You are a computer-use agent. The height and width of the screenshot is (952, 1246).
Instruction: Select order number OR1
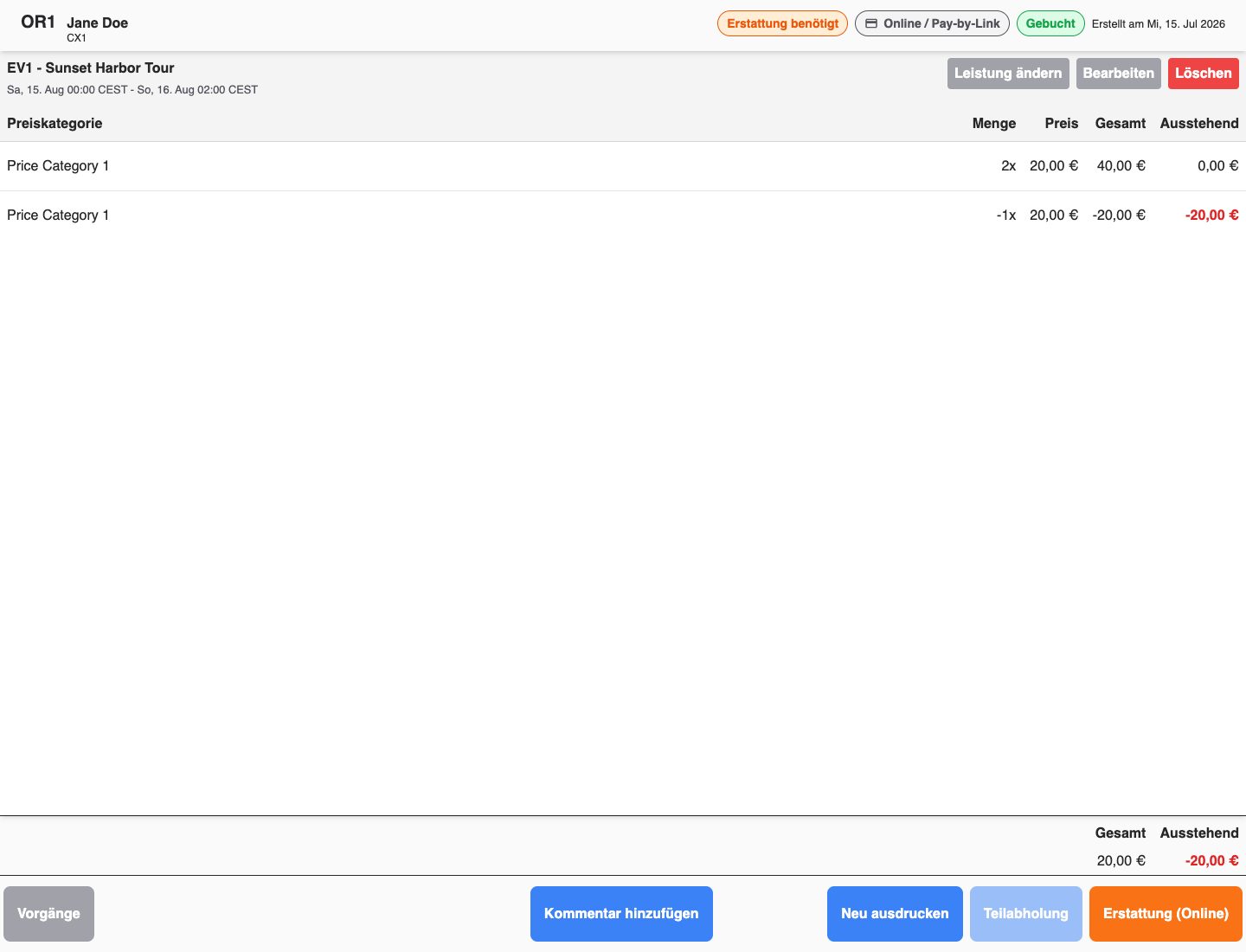pos(38,23)
